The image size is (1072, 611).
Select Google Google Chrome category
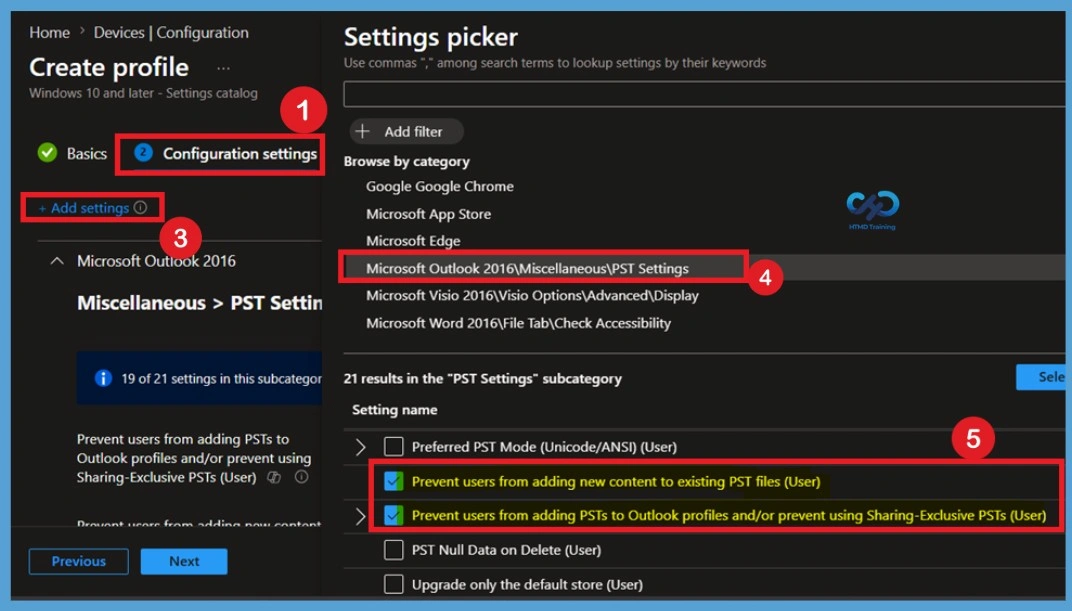[440, 187]
